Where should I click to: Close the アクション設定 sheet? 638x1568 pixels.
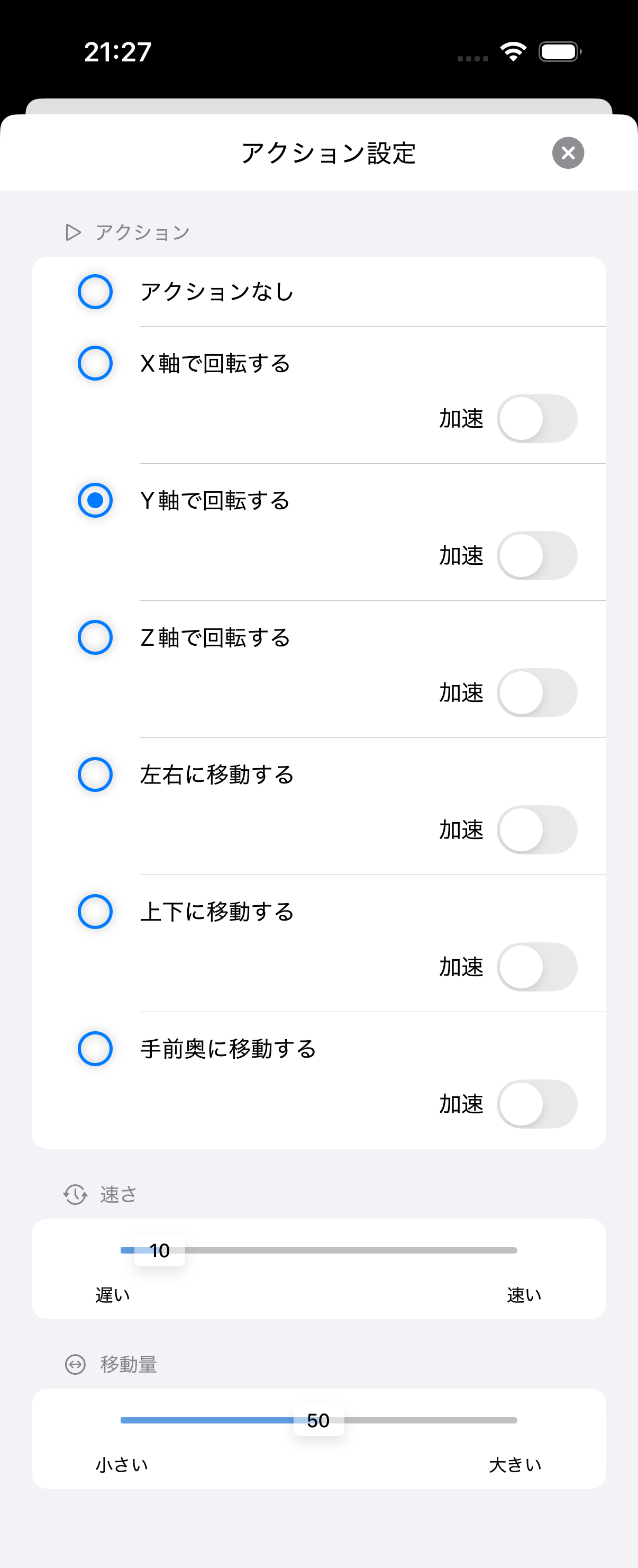click(568, 153)
